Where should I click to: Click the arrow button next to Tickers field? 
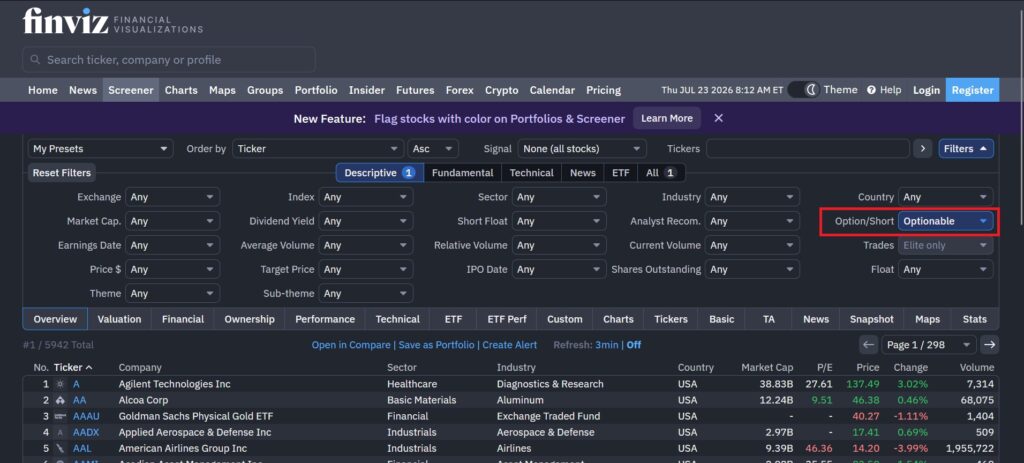click(x=922, y=149)
